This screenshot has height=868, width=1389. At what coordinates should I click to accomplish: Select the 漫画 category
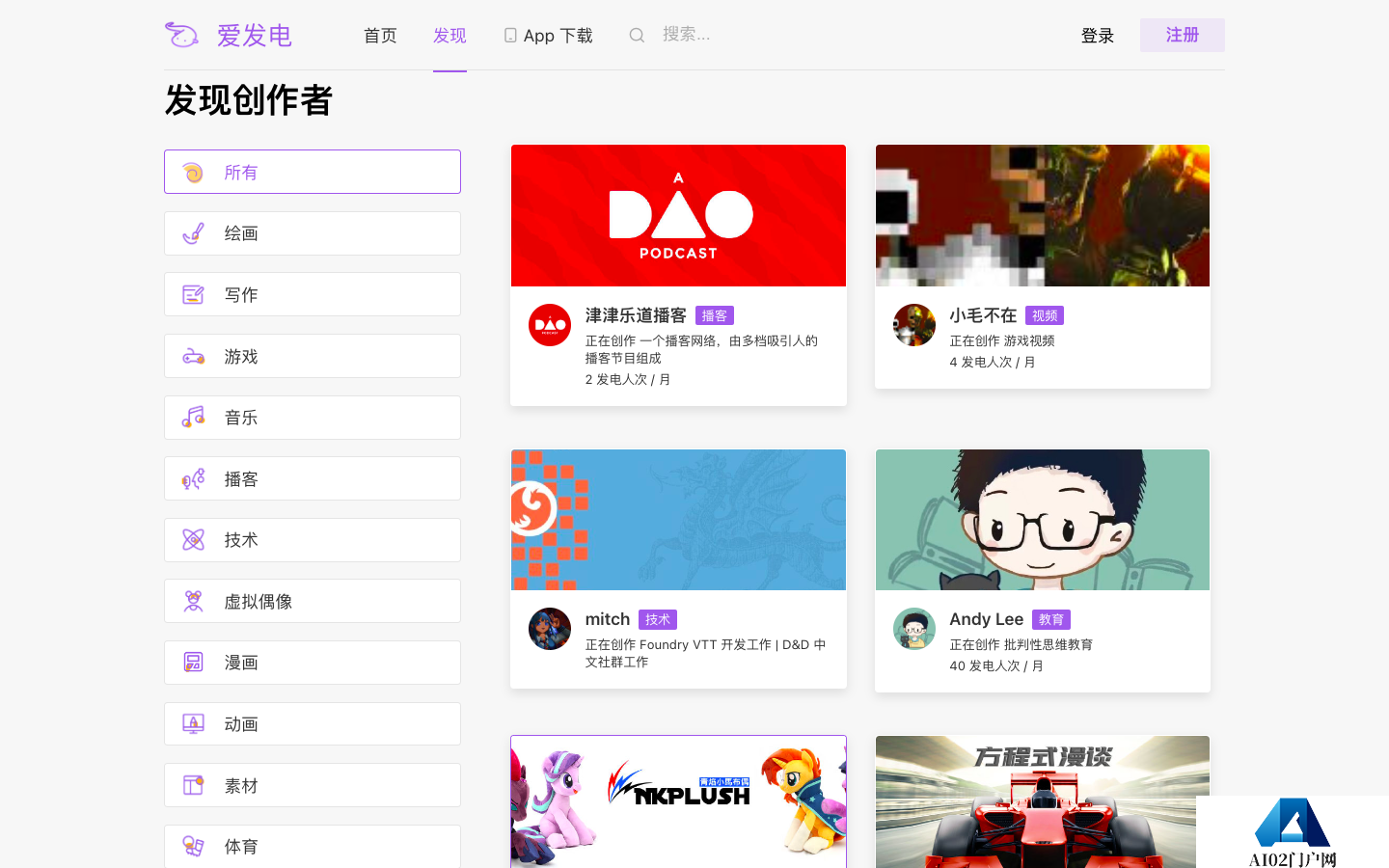(313, 663)
